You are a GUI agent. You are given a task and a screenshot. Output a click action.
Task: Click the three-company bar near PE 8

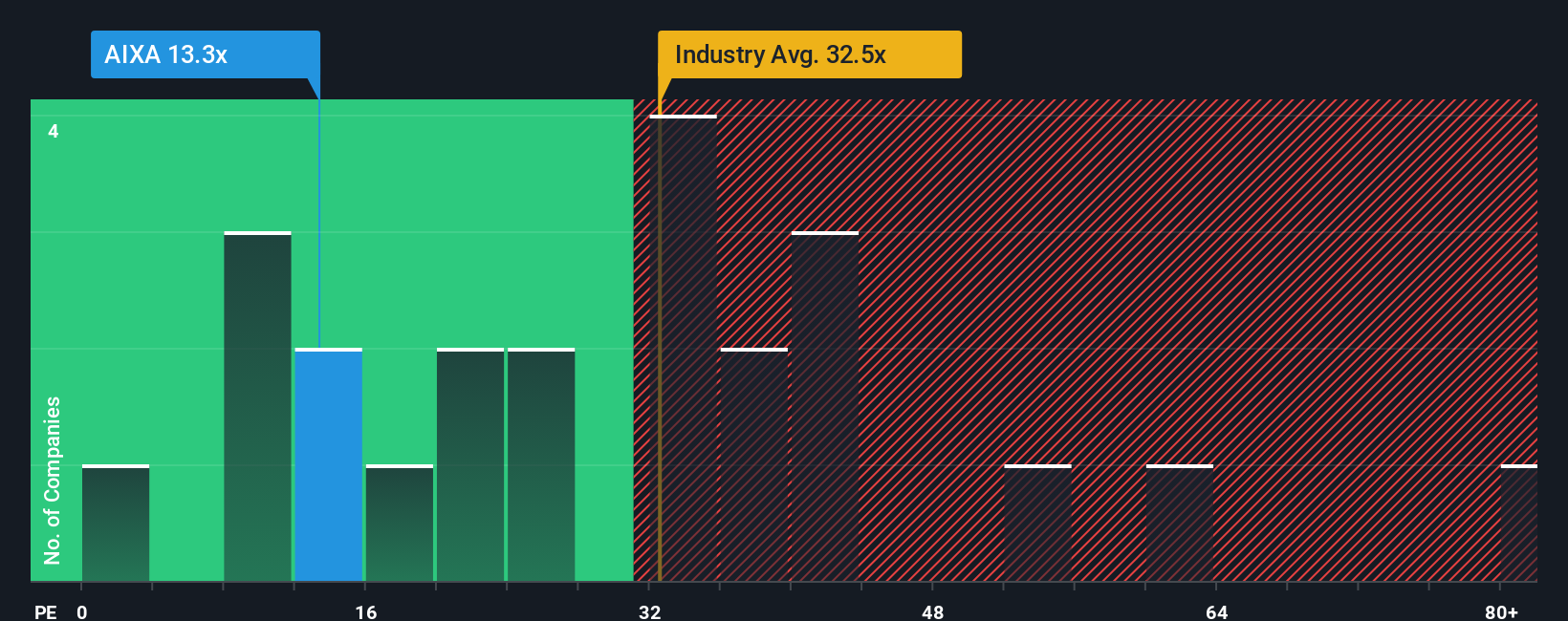point(257,406)
